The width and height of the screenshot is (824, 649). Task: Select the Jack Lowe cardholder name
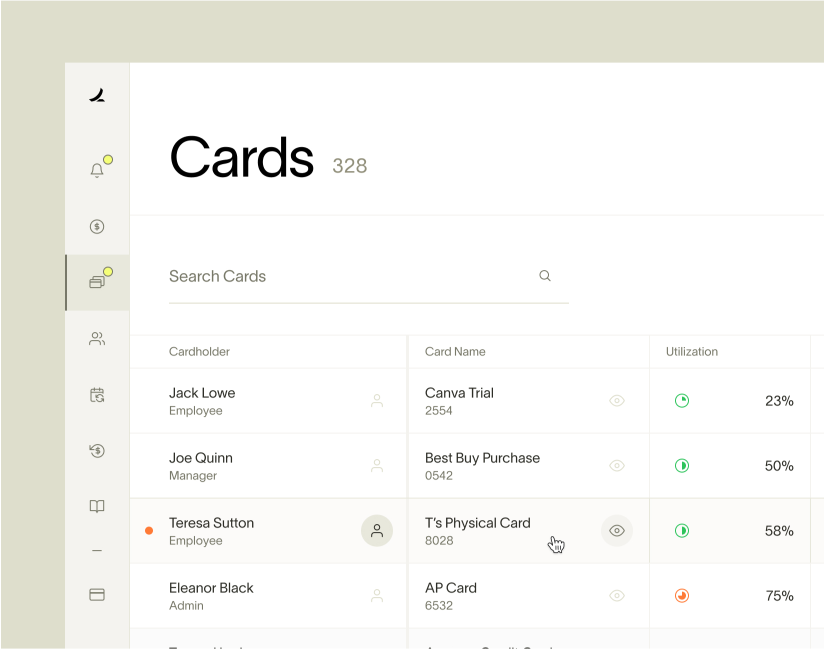click(202, 393)
